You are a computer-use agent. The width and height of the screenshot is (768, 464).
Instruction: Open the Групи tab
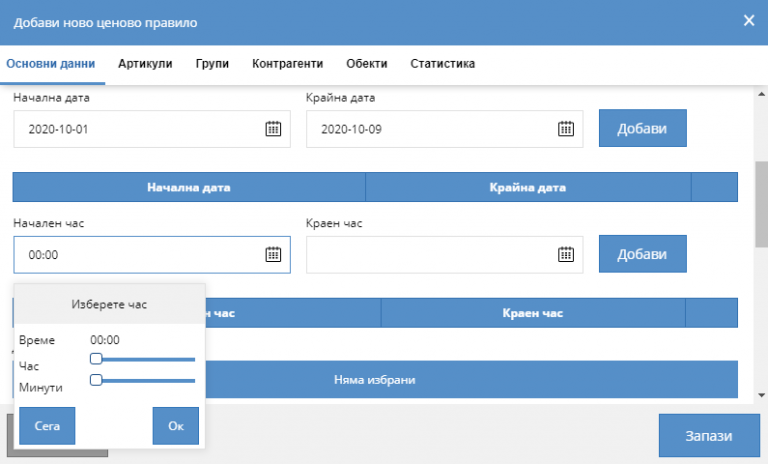212,63
